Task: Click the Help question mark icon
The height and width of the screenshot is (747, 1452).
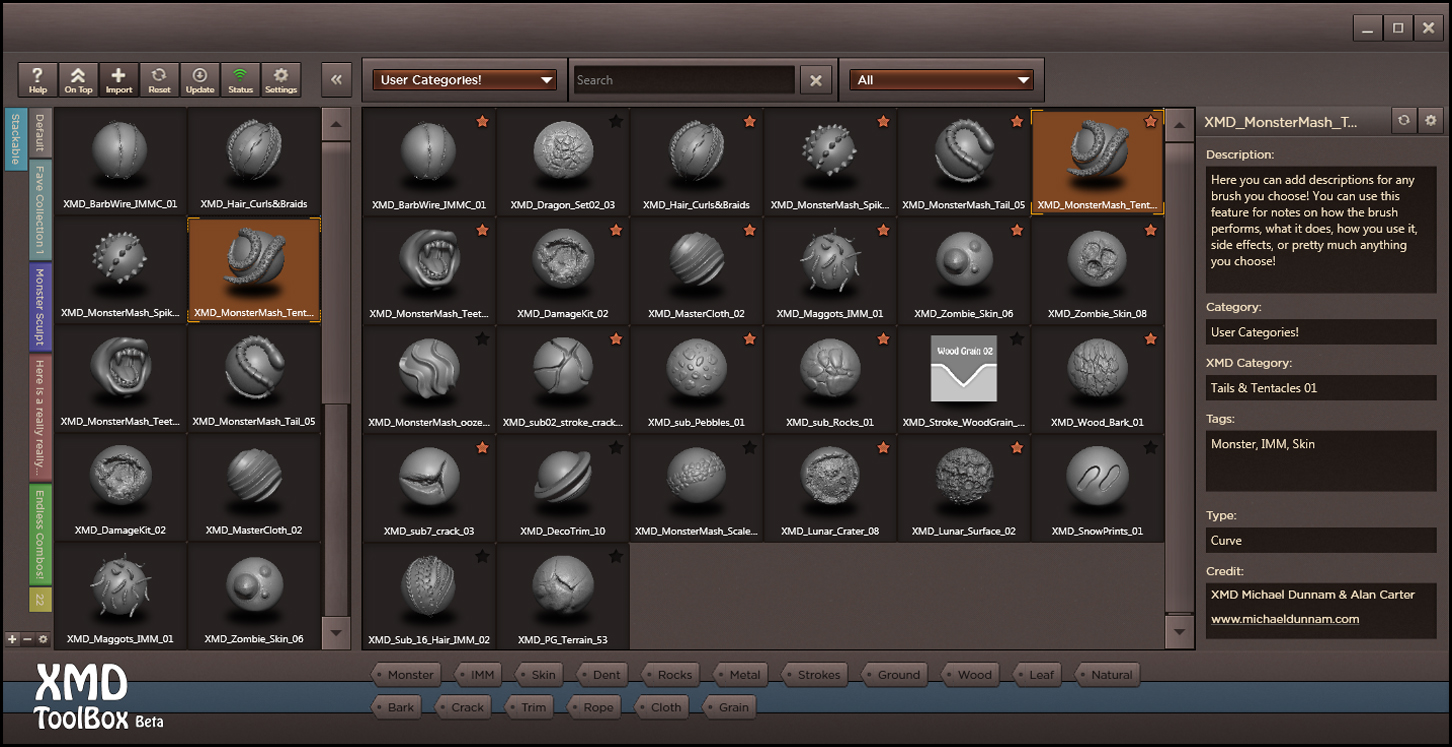Action: point(38,79)
